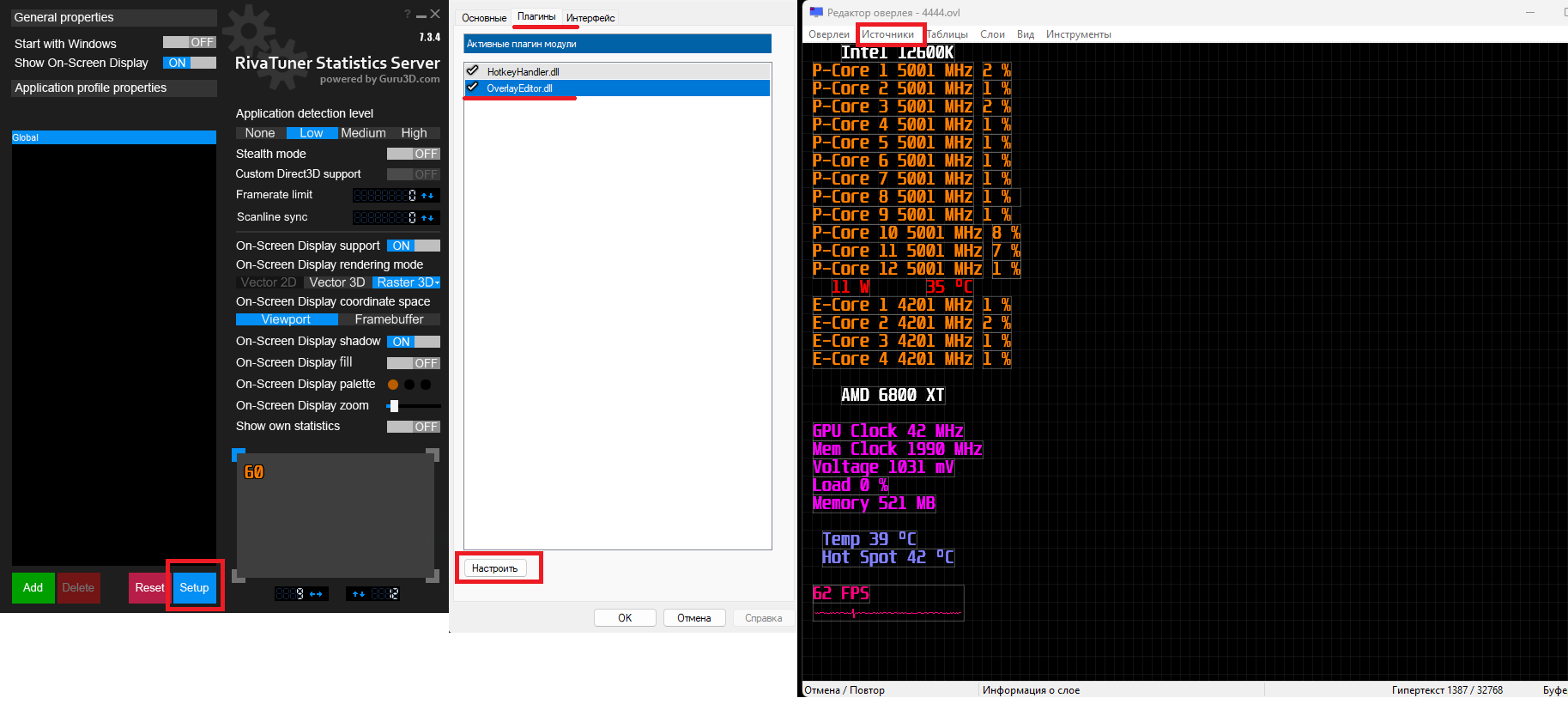
Task: Click the Scanline sync value field
Action: tap(385, 218)
